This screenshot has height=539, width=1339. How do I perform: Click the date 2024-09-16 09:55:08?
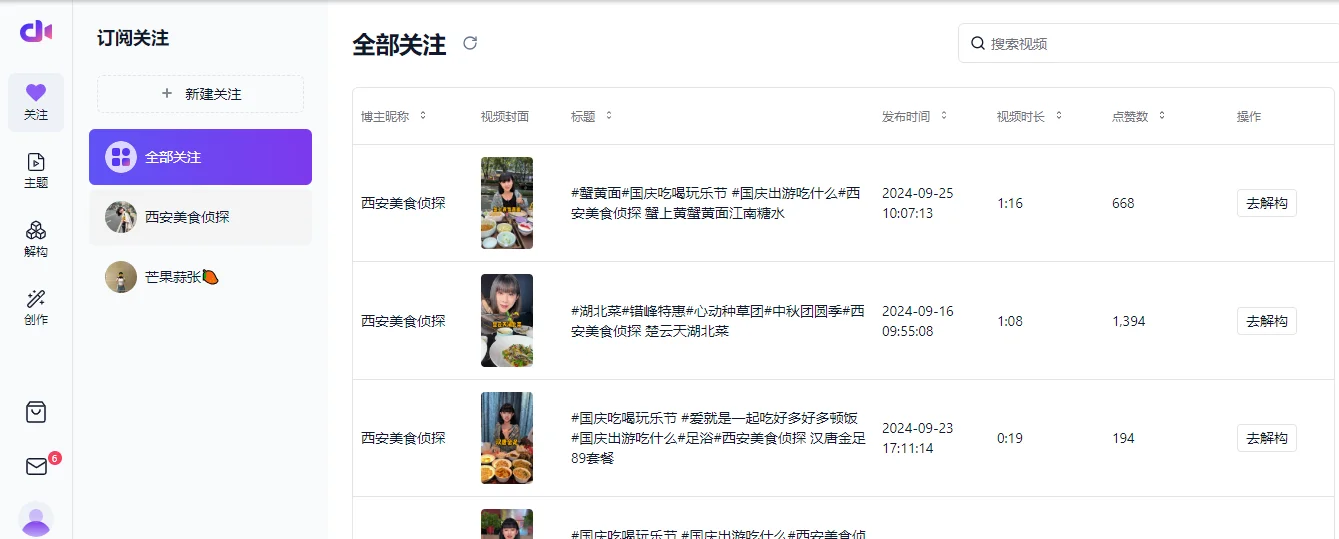point(918,321)
